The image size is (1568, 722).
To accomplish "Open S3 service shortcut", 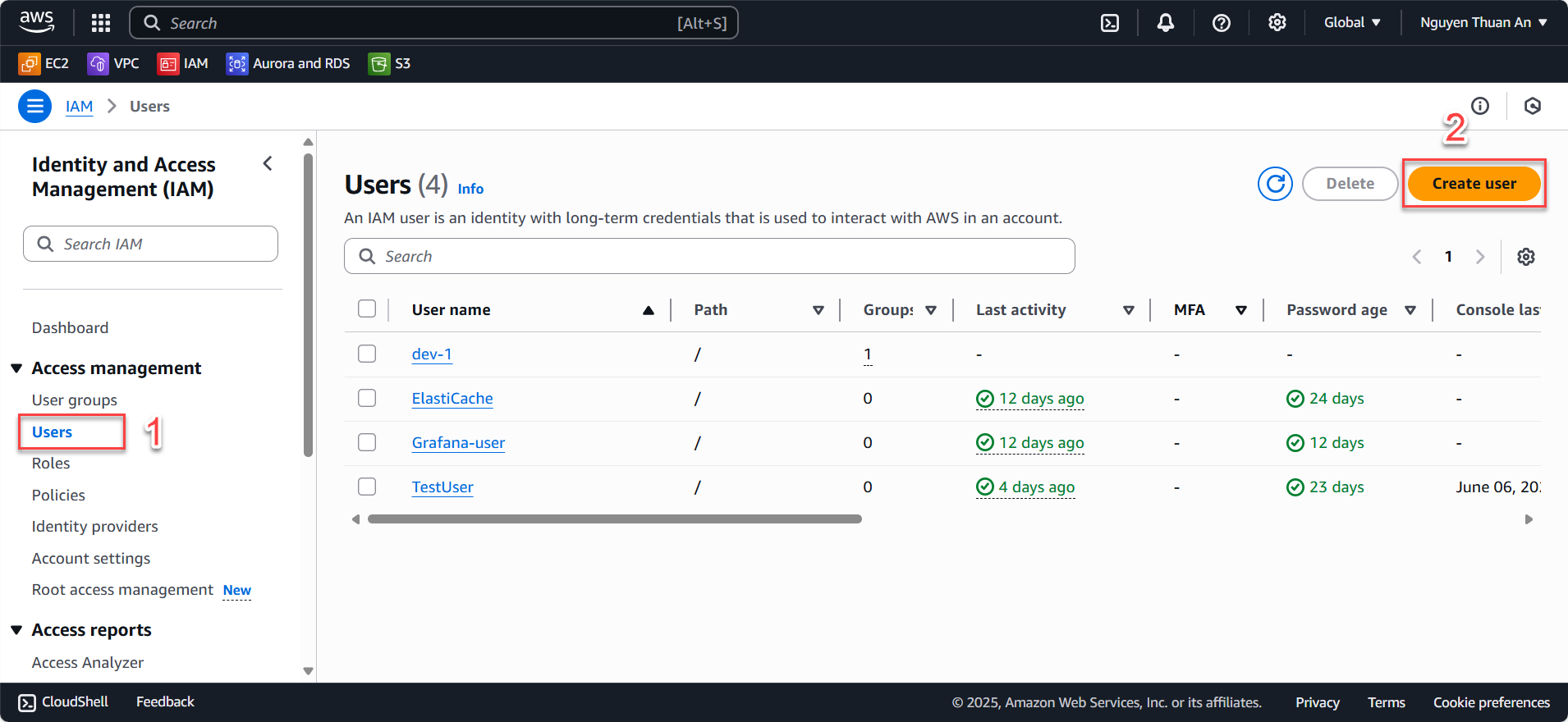I will pos(390,63).
